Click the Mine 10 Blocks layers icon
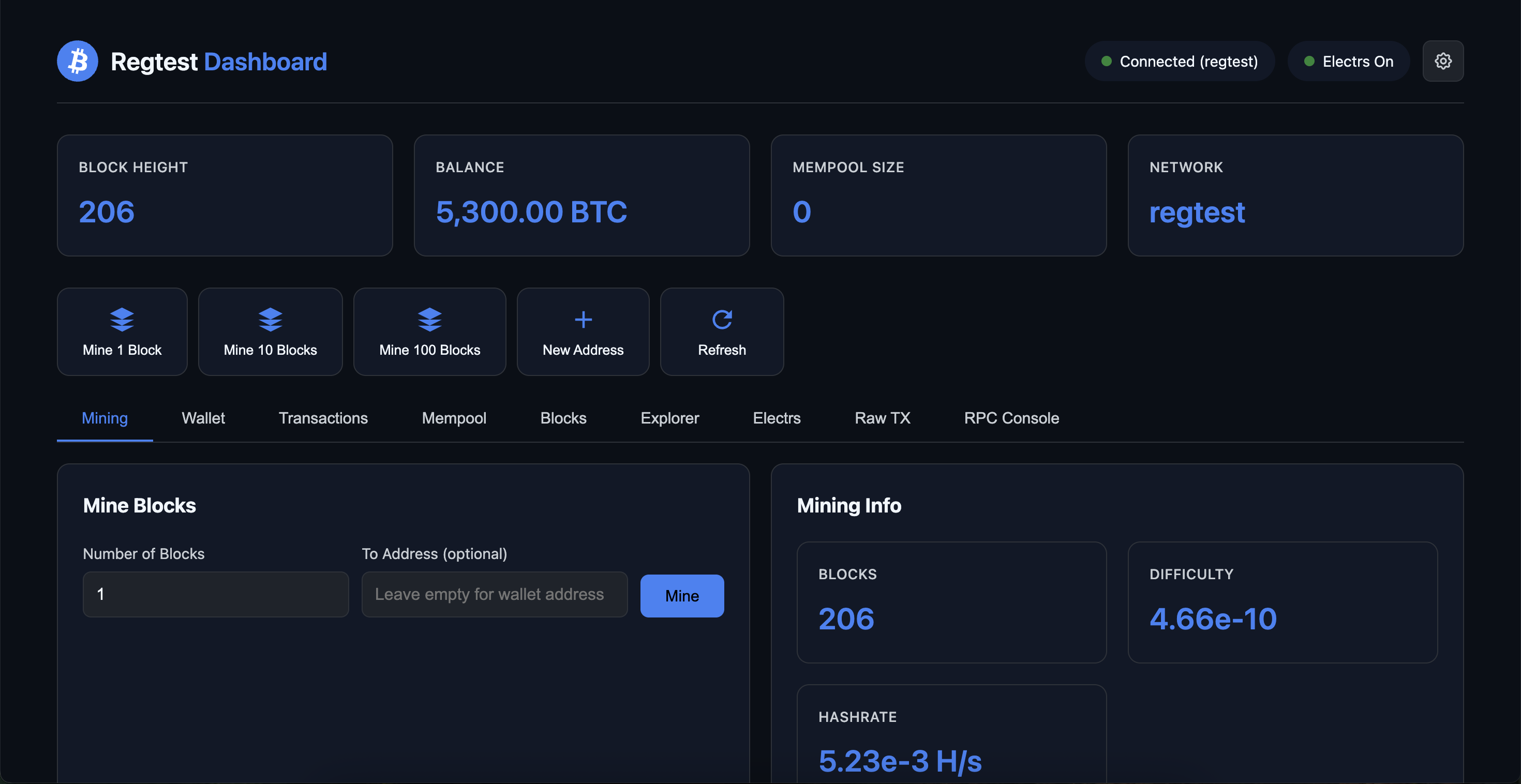1521x784 pixels. pos(270,320)
